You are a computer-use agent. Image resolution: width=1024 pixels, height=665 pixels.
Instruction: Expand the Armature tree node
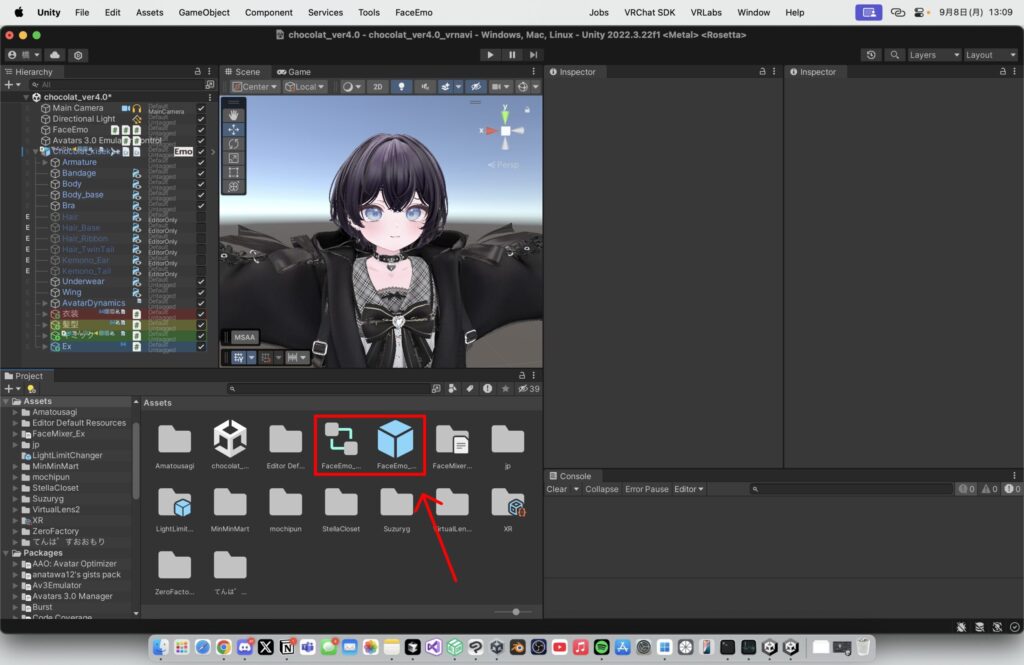pos(45,162)
